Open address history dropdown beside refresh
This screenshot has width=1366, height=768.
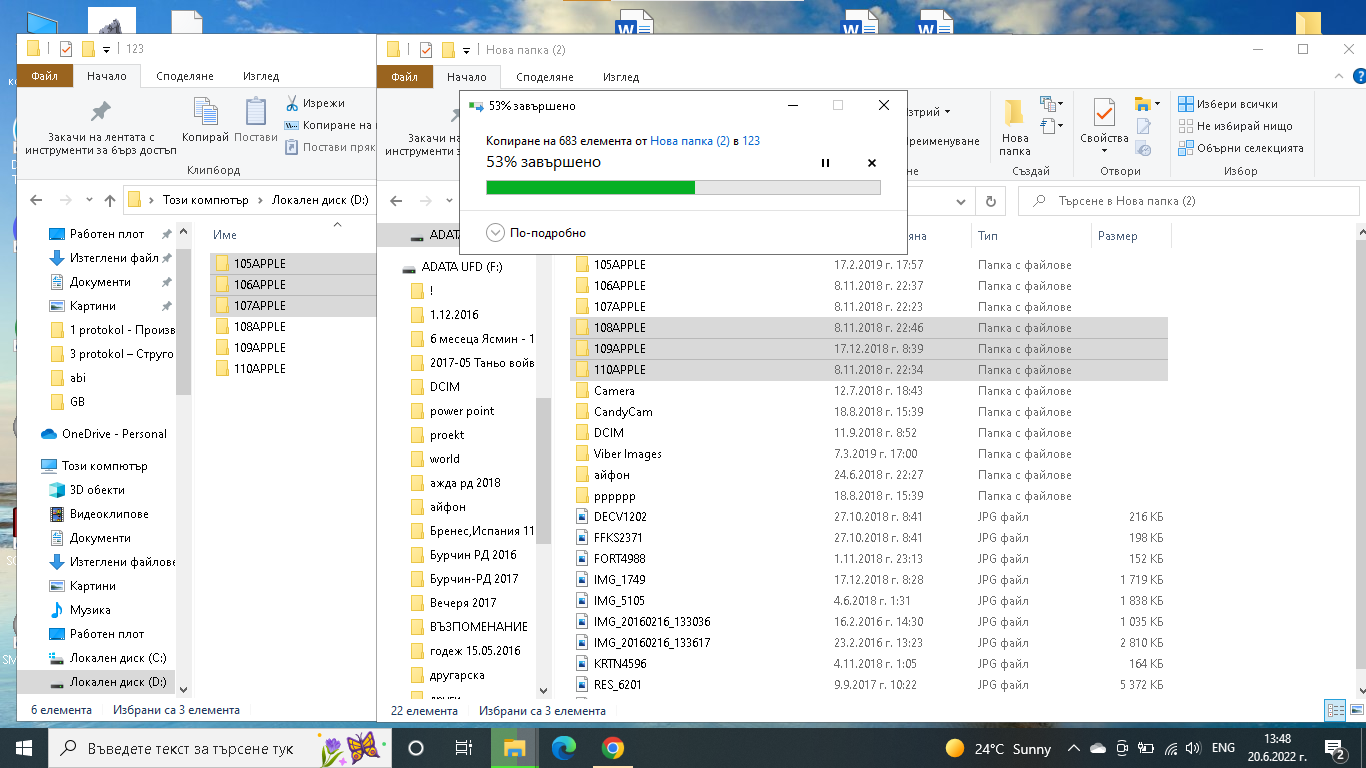click(x=963, y=201)
